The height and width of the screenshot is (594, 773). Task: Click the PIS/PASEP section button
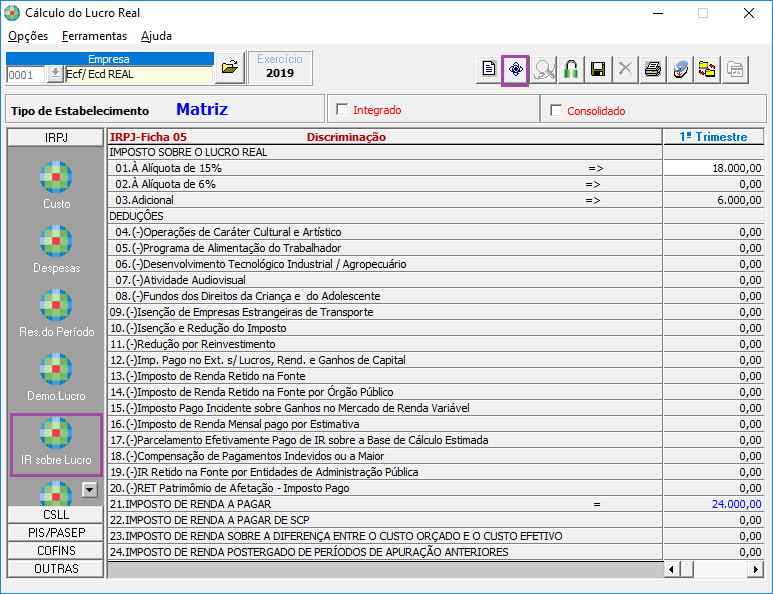point(56,532)
